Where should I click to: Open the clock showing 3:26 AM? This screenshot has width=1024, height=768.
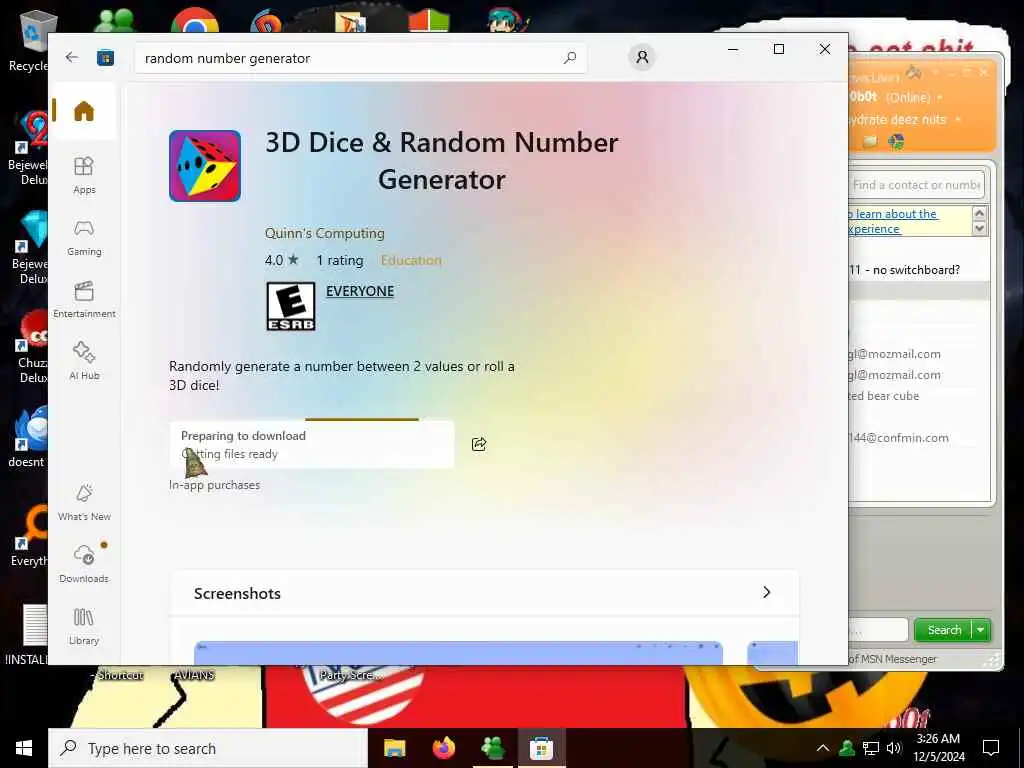tap(938, 748)
